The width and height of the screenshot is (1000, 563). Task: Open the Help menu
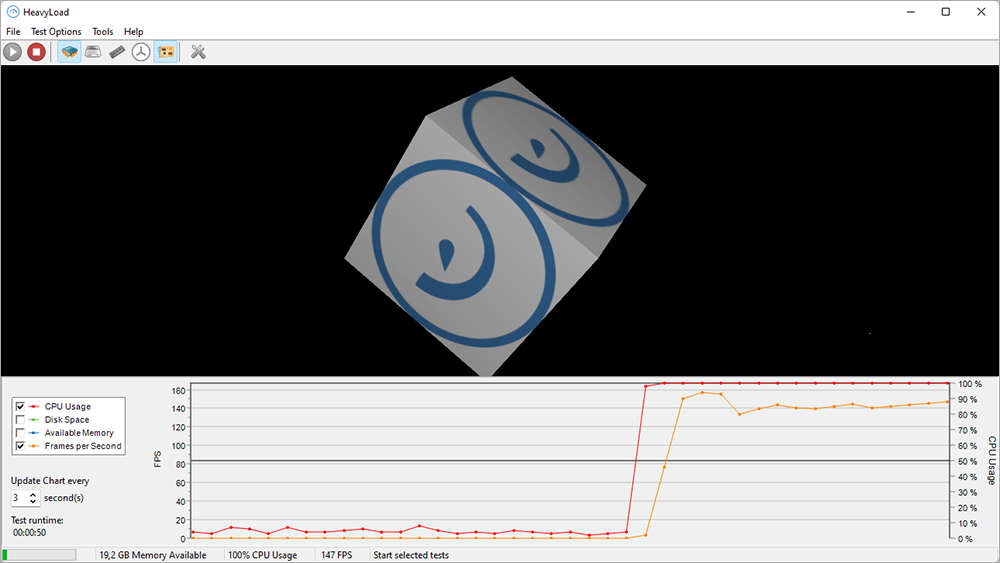pyautogui.click(x=133, y=31)
